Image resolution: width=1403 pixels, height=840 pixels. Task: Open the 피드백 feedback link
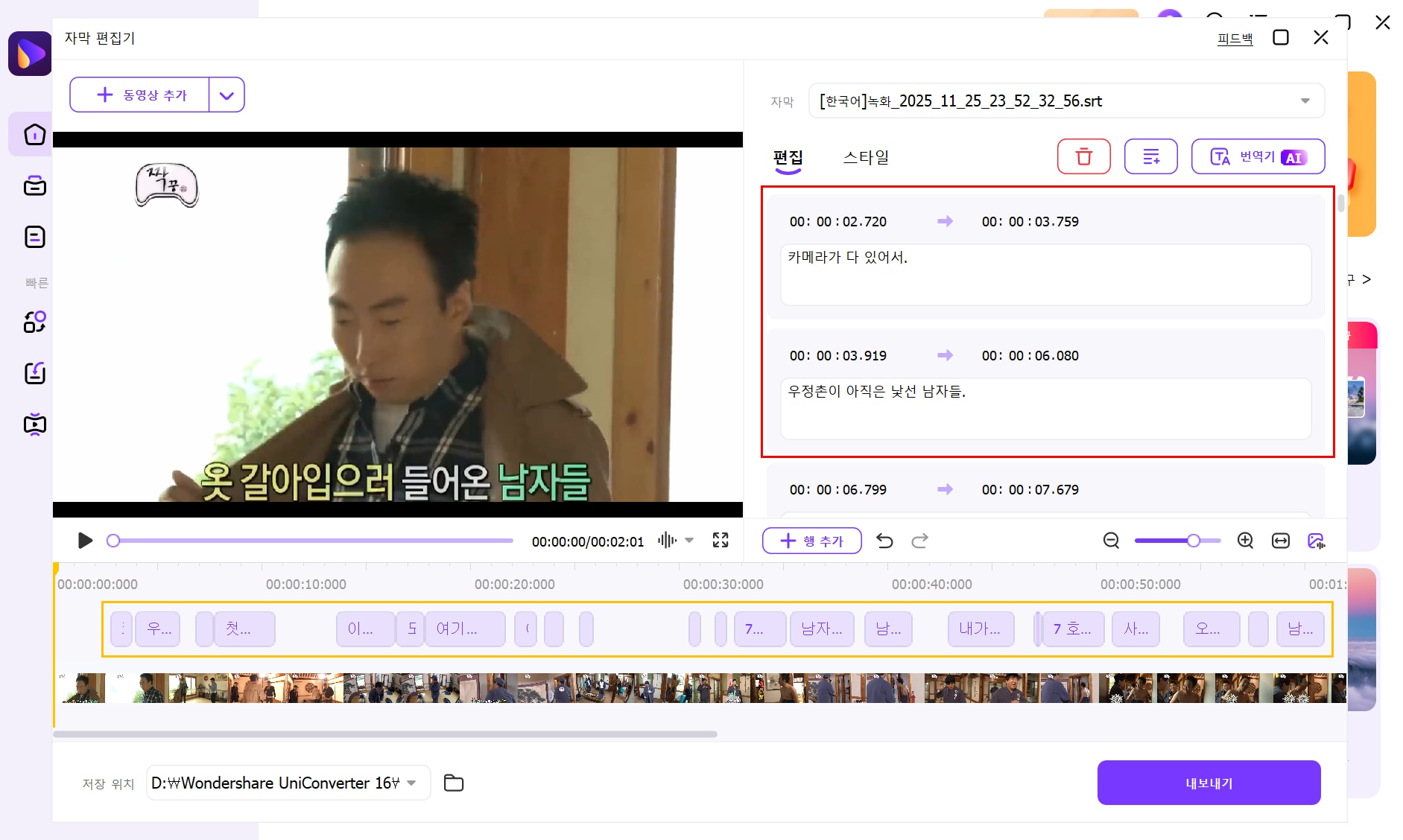click(x=1234, y=38)
